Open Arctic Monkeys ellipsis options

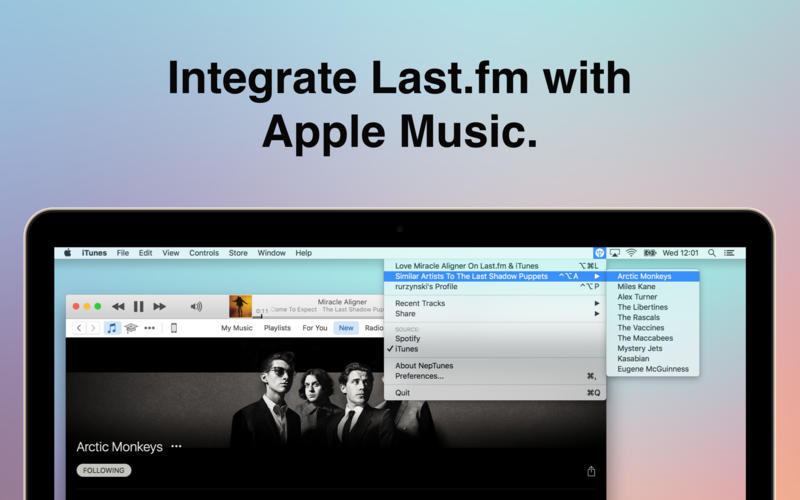click(177, 446)
